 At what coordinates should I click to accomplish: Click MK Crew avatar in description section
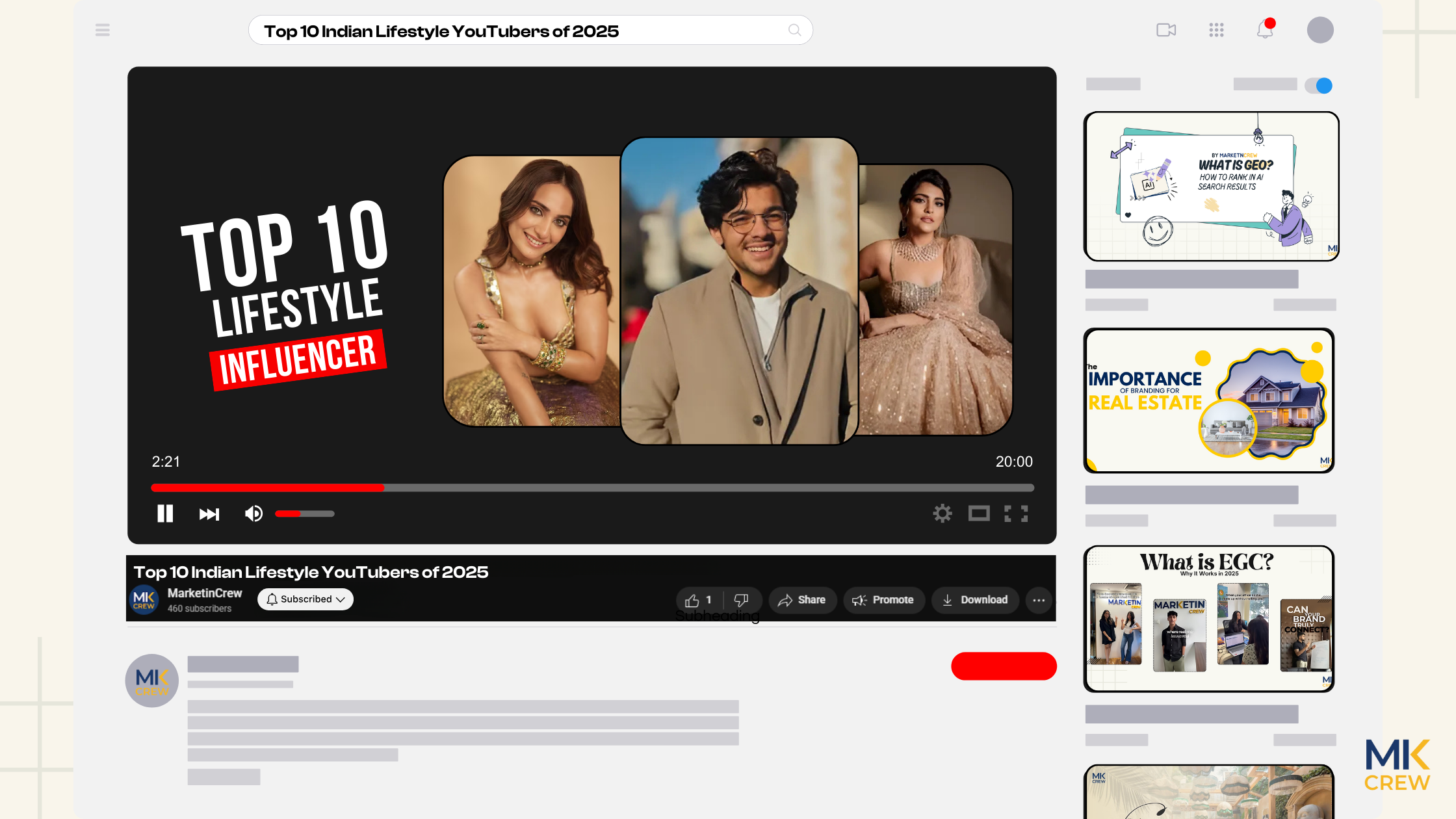coord(152,681)
